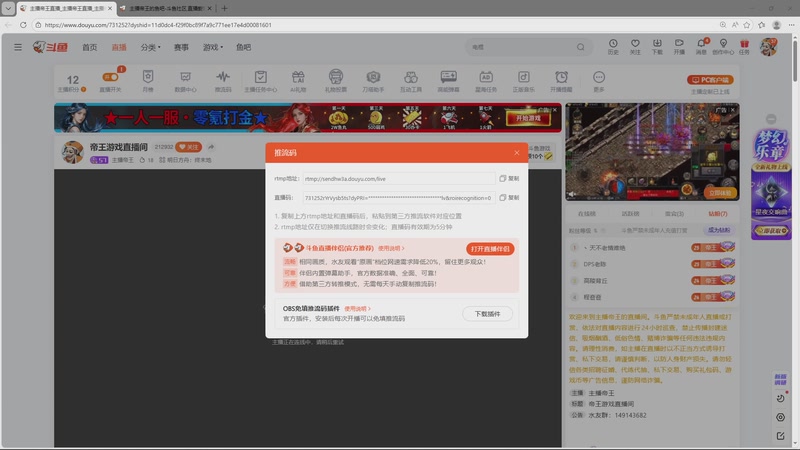The width and height of the screenshot is (800, 450).
Task: Click the 斗鱼 logo
Action: coord(50,47)
